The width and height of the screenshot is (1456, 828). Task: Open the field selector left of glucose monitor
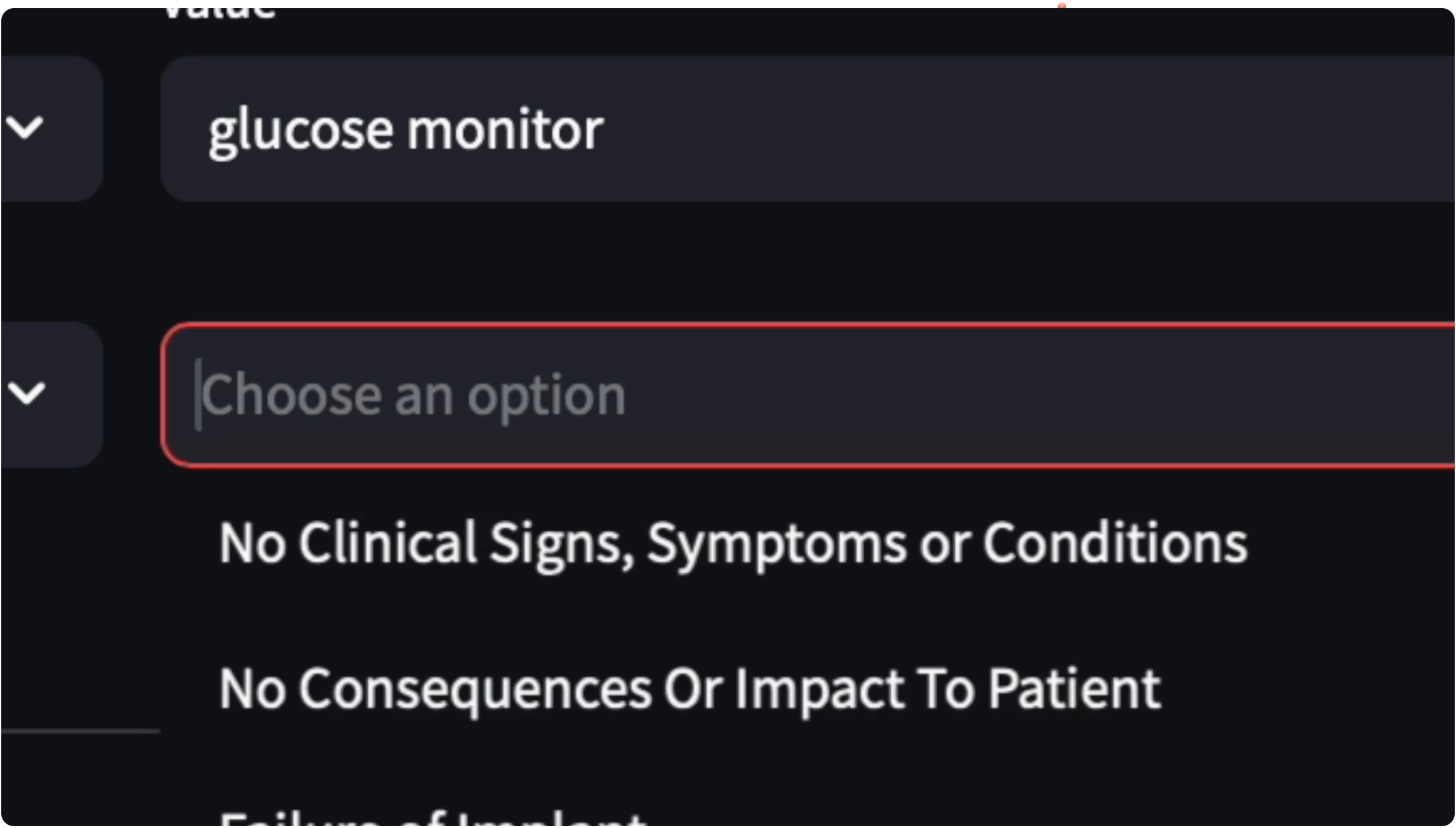[x=52, y=129]
